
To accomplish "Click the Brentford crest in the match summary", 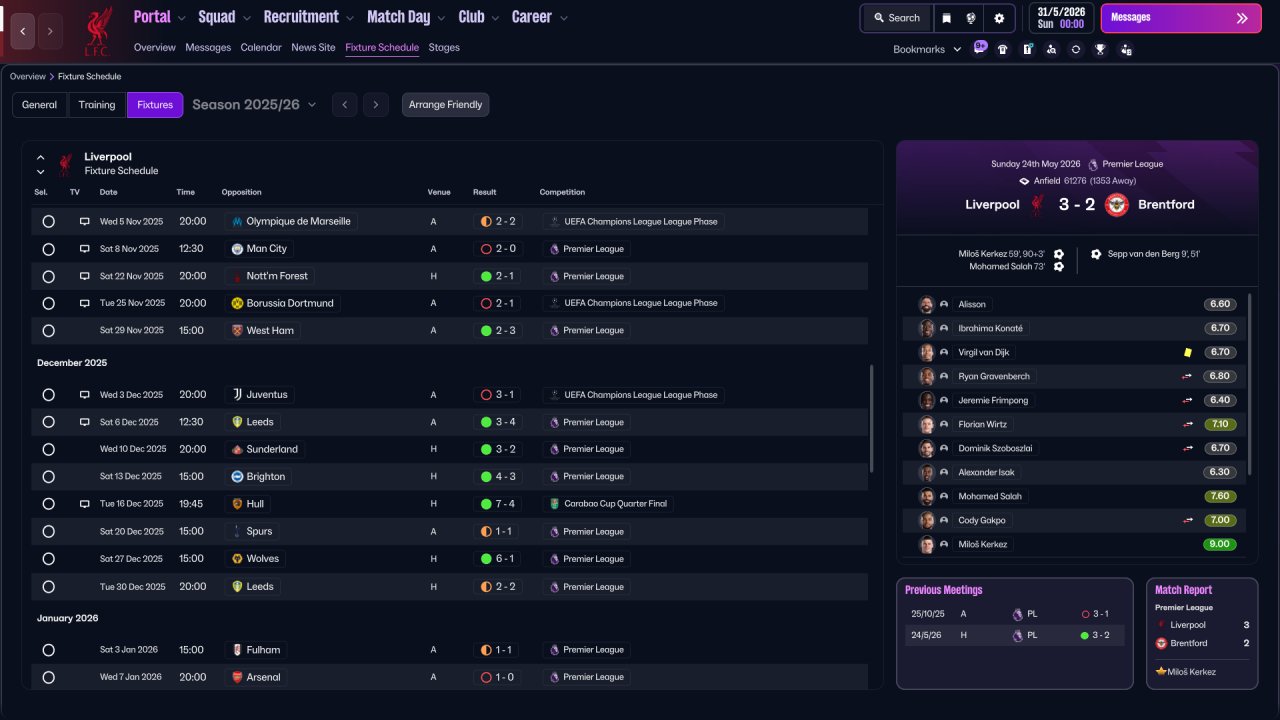I will point(1117,204).
